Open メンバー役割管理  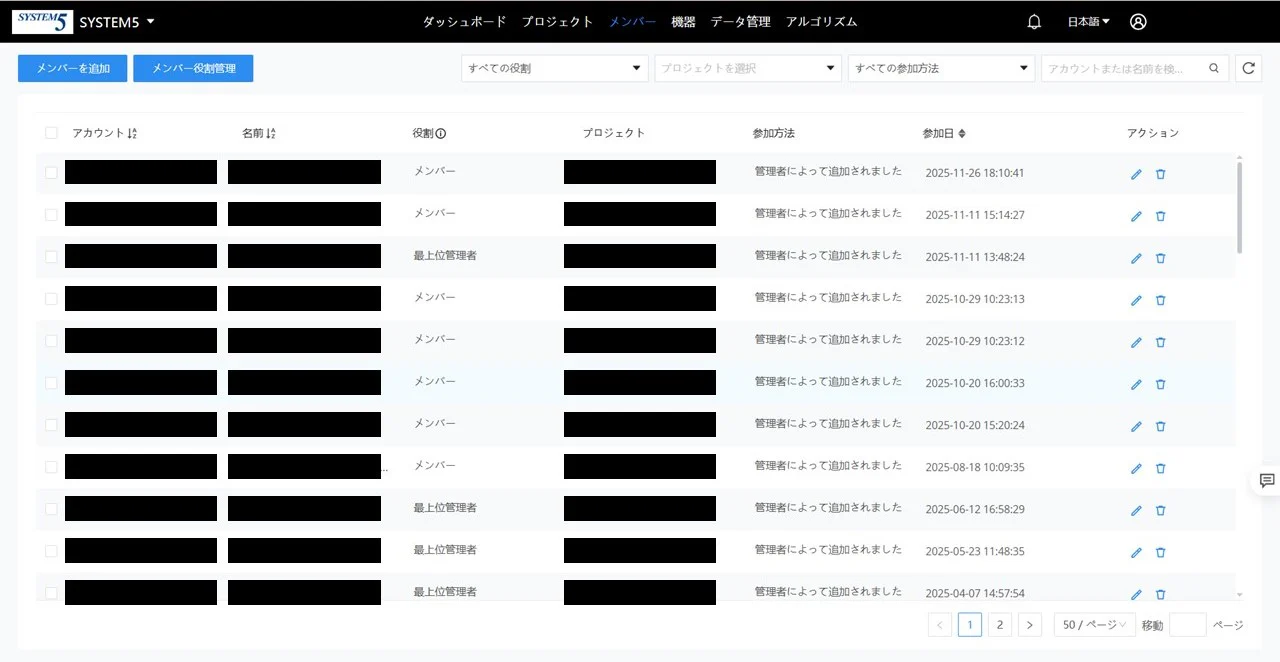point(193,68)
